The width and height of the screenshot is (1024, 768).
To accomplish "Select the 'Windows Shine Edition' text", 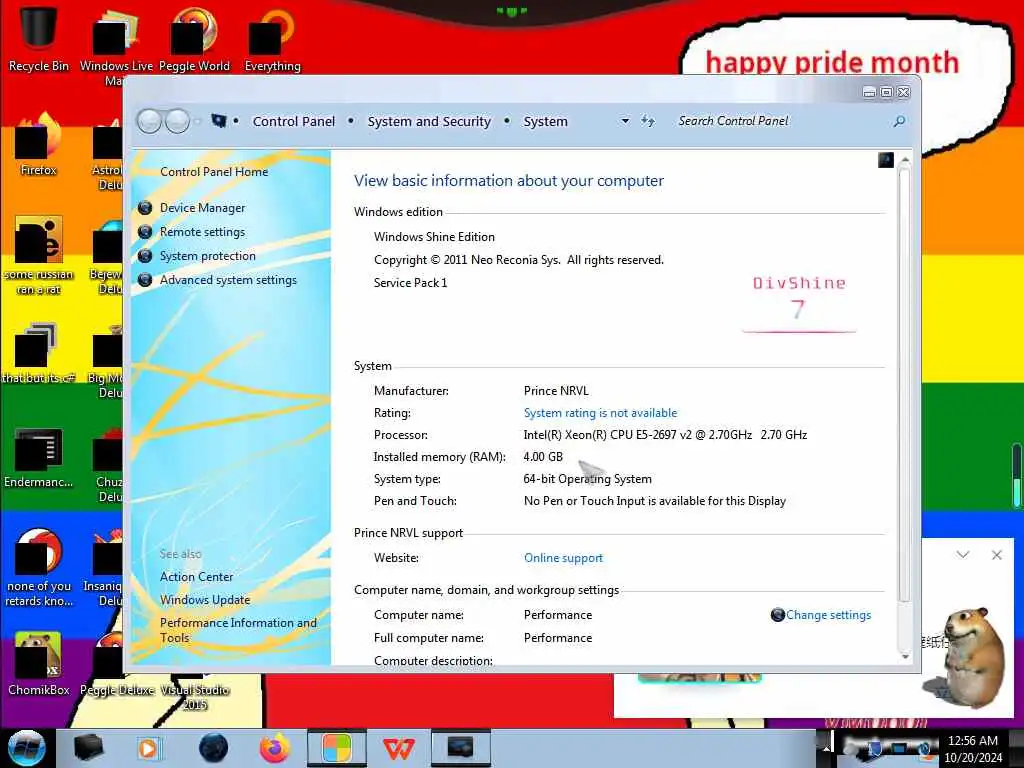I will (434, 237).
